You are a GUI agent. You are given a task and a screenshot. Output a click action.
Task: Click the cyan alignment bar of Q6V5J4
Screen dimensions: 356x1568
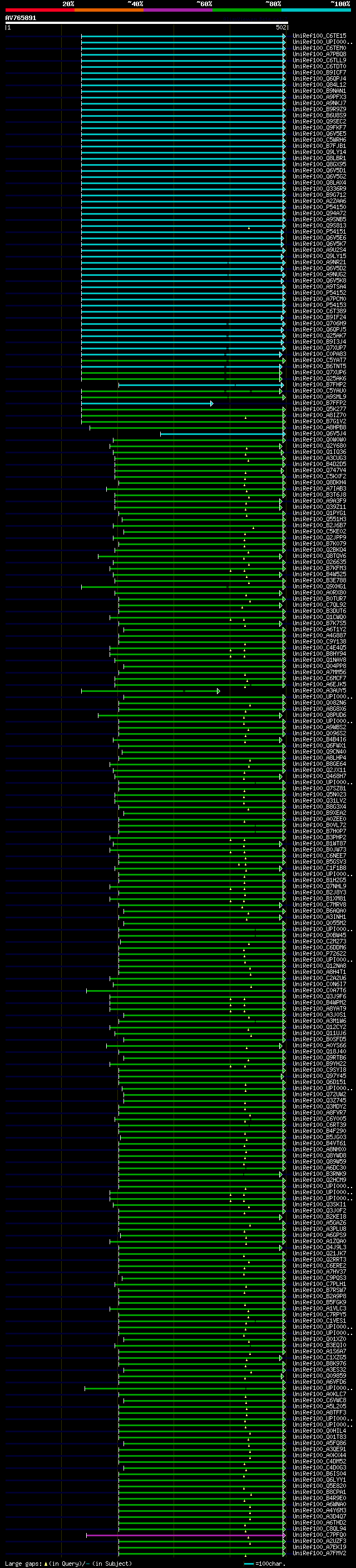pyautogui.click(x=222, y=434)
